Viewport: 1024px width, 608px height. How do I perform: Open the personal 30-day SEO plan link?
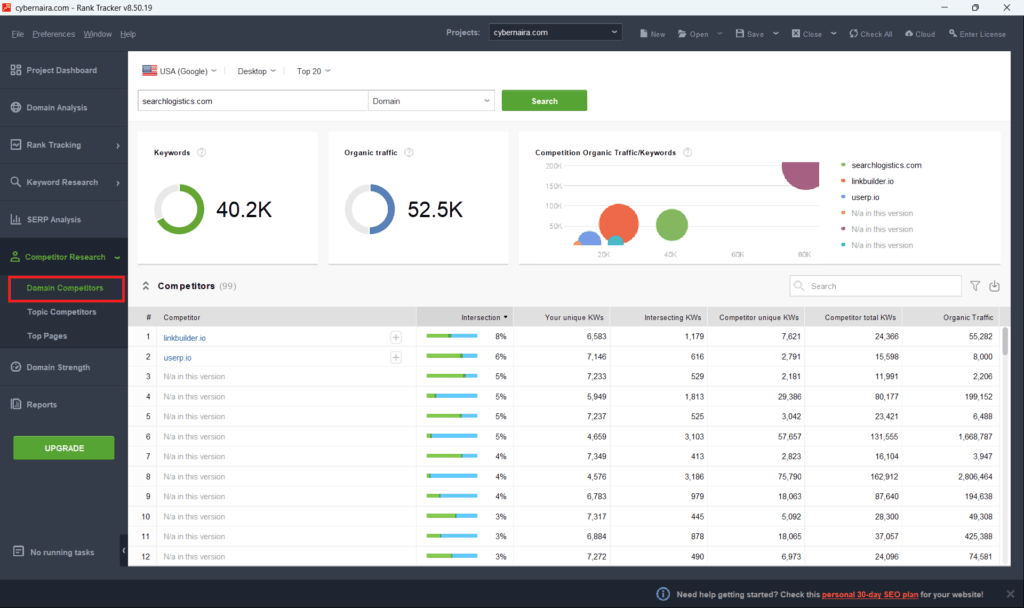coord(870,594)
